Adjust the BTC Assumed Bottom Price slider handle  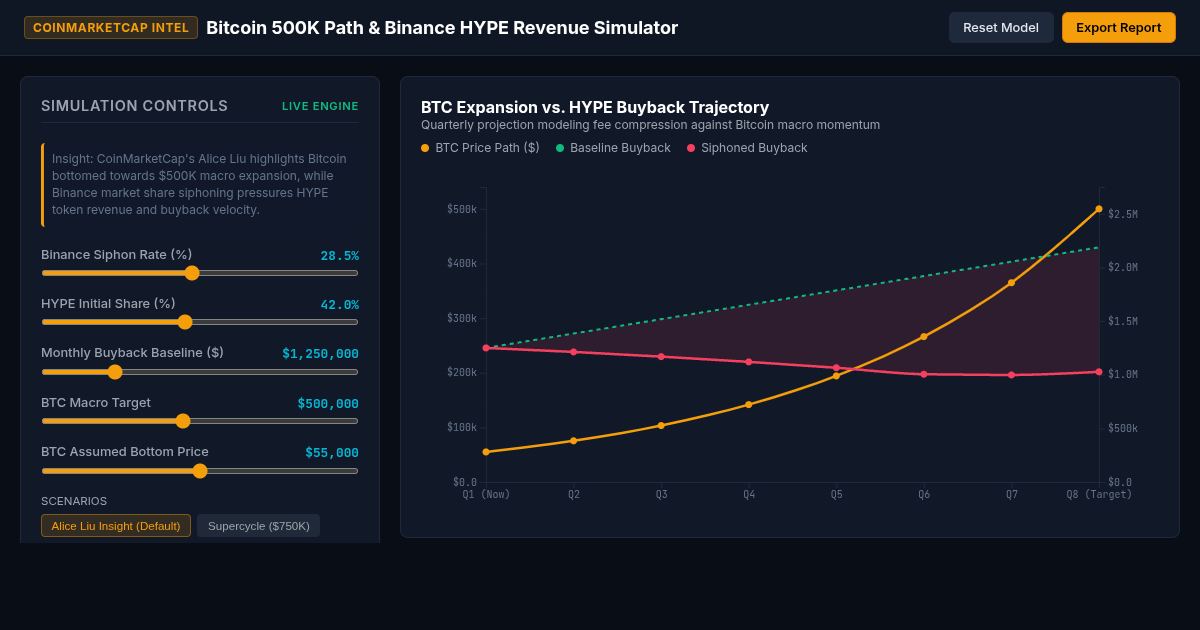click(200, 471)
